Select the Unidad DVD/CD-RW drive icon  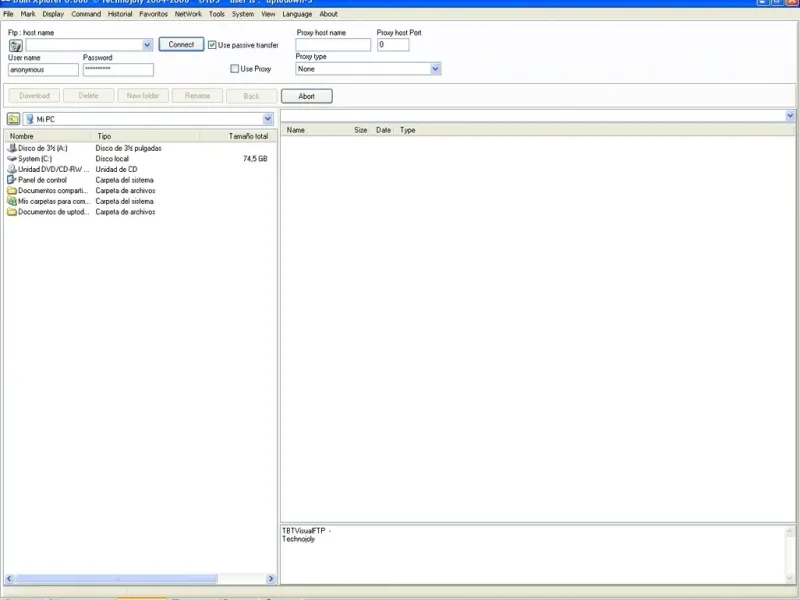pos(12,169)
